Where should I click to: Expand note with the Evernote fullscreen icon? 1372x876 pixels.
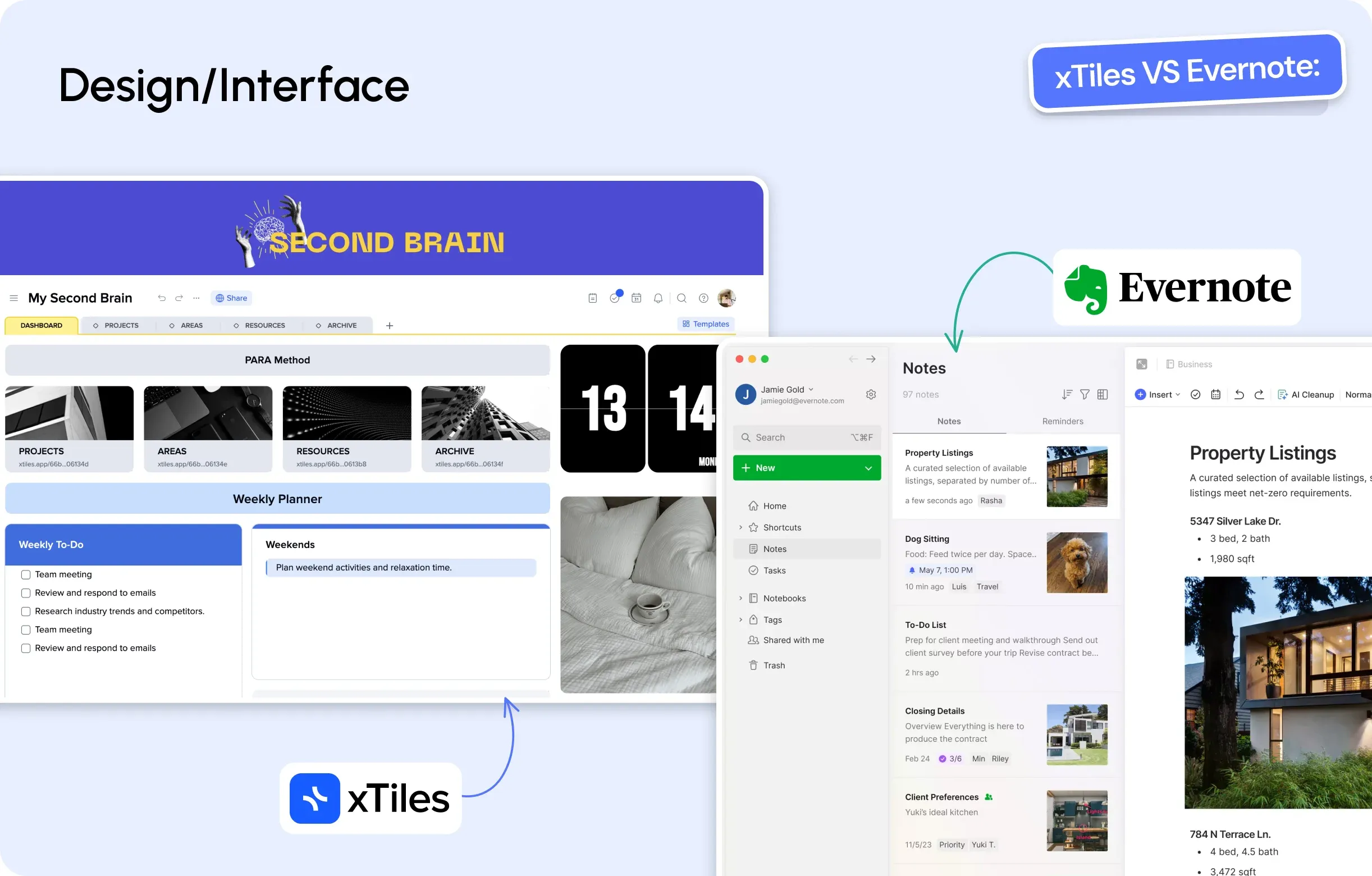coord(1142,364)
